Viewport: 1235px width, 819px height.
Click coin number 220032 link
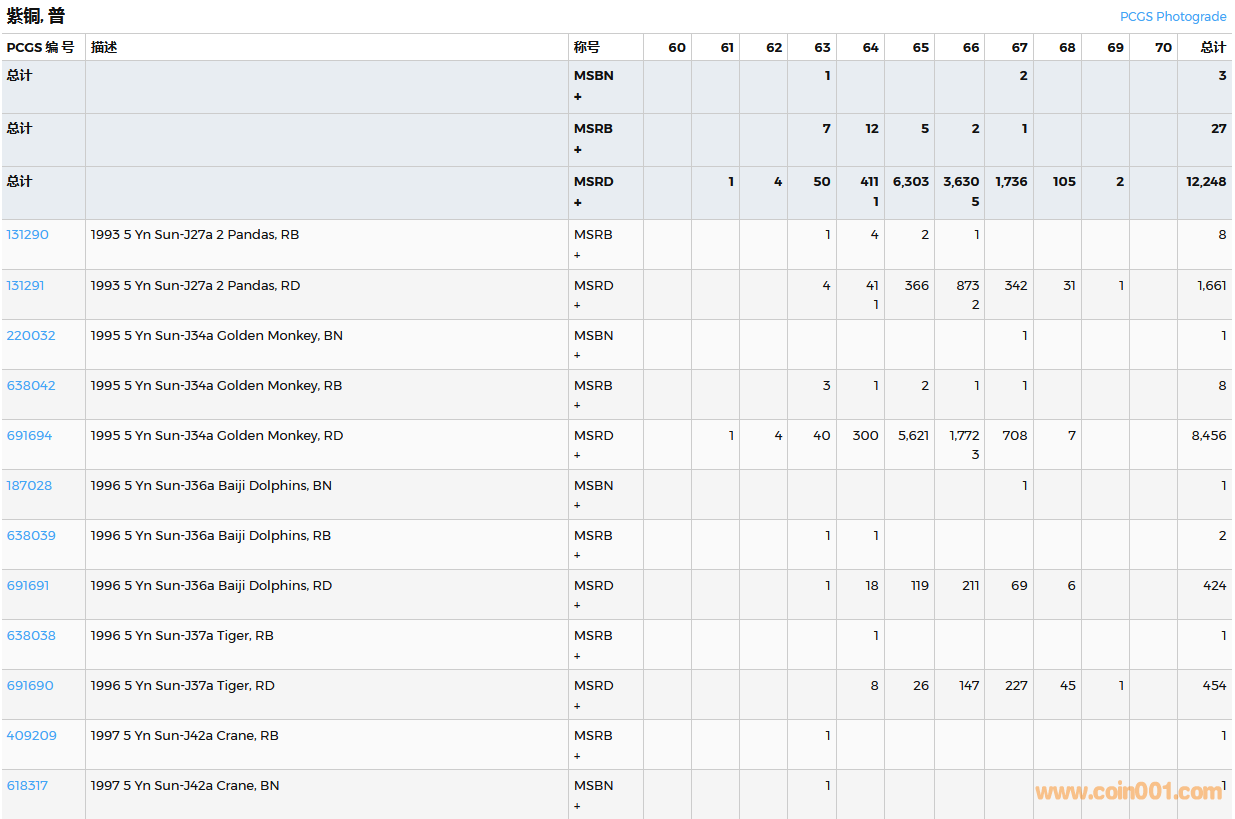31,336
